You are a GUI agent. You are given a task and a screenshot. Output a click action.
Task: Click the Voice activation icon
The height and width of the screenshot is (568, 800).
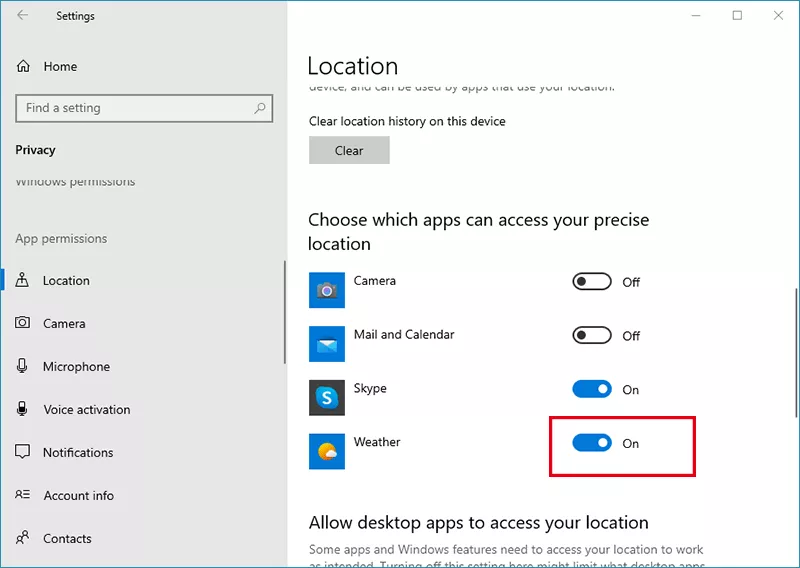pyautogui.click(x=22, y=408)
